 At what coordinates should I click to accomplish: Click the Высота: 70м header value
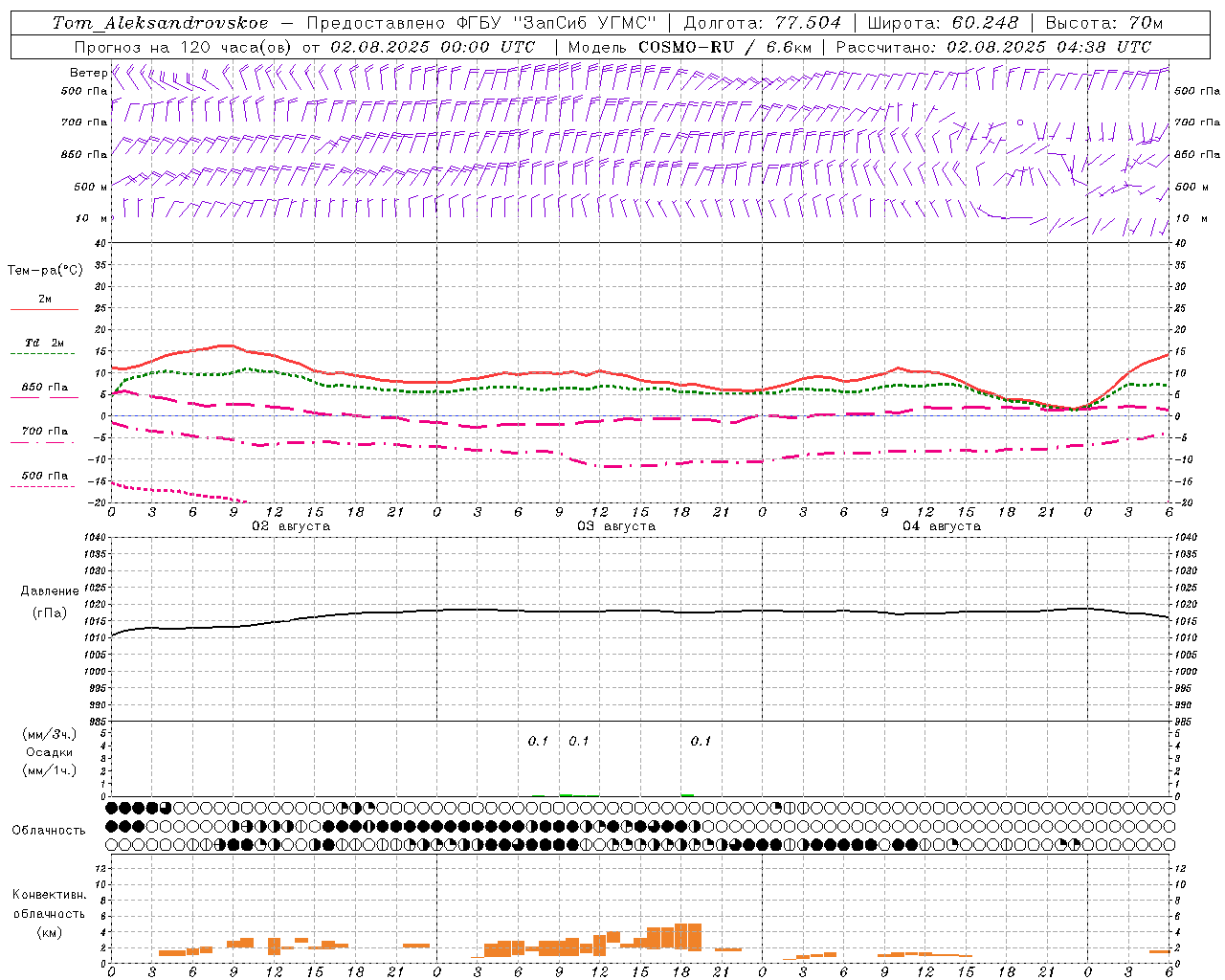(1104, 23)
